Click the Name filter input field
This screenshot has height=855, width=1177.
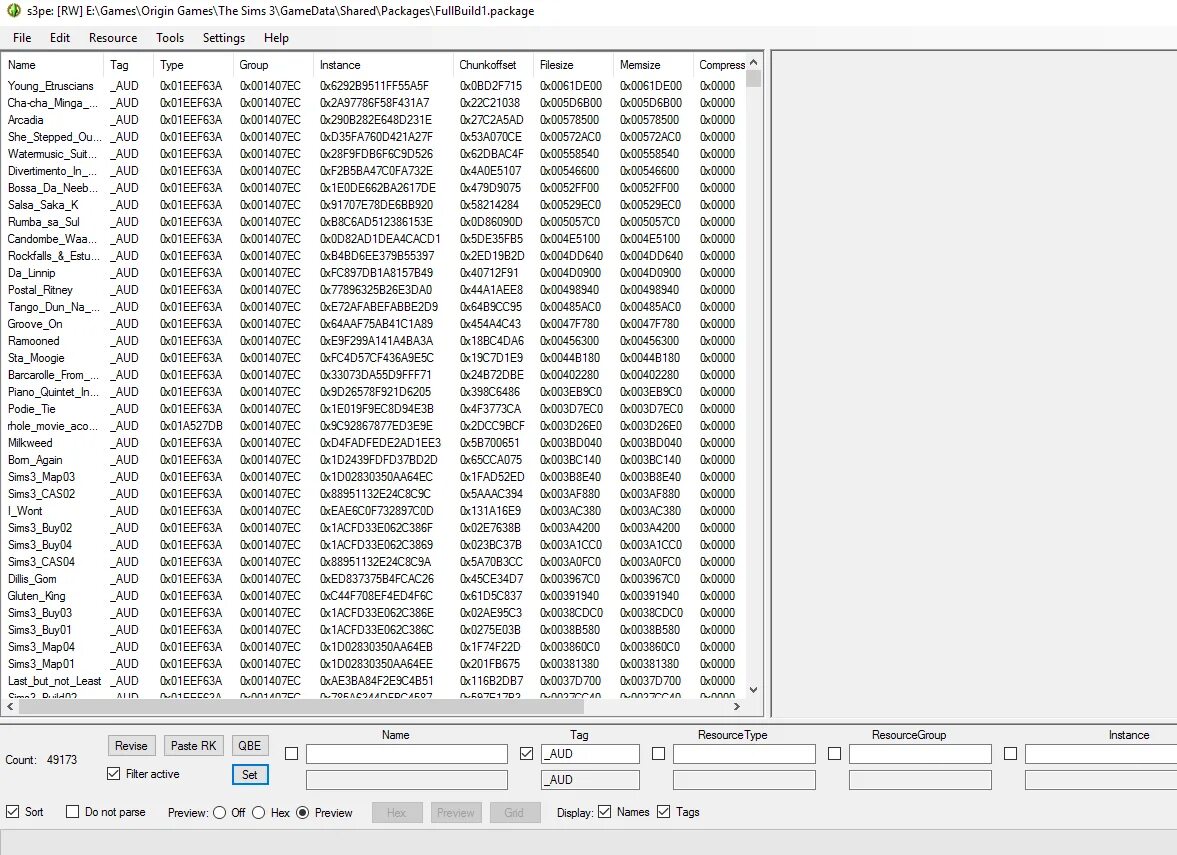click(x=407, y=754)
